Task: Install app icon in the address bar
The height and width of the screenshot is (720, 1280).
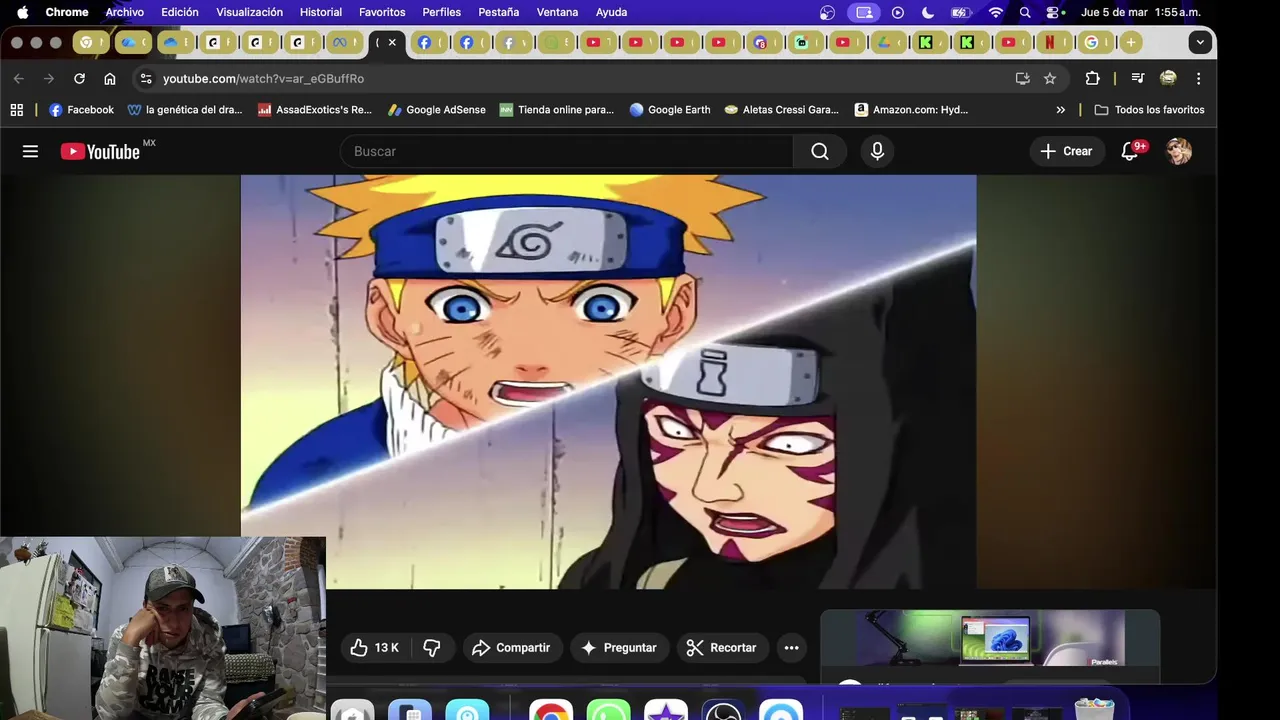Action: 1022,78
